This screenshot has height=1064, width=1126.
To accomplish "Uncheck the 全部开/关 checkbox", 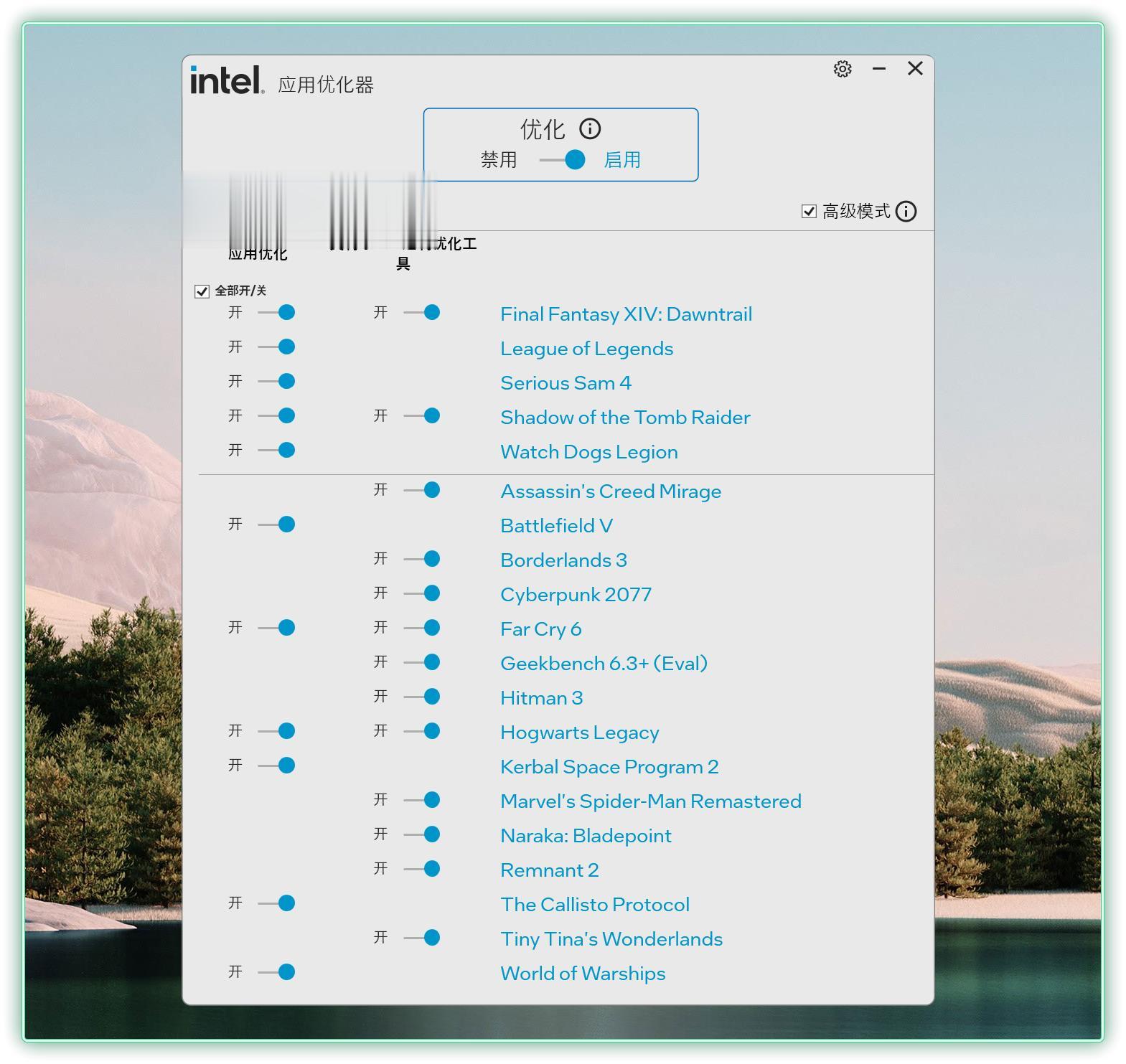I will (202, 291).
